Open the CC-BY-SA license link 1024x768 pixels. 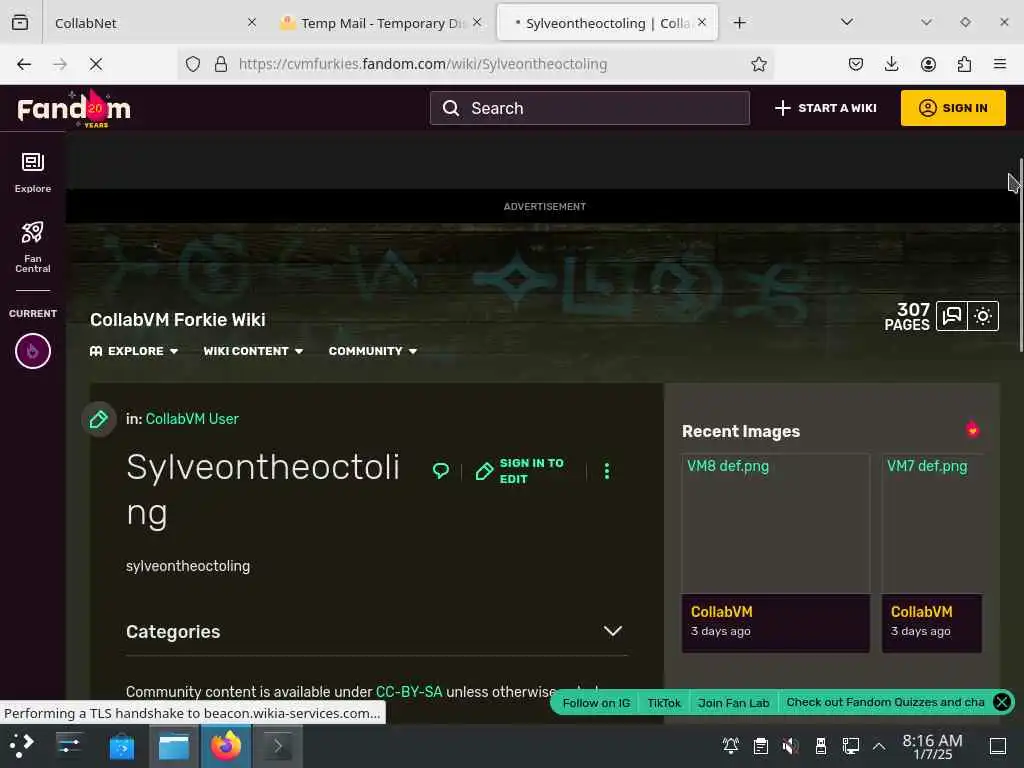pos(409,692)
